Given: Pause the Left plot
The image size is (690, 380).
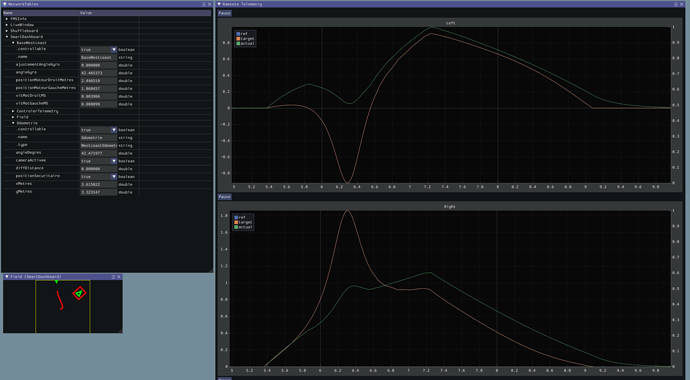Looking at the screenshot, I should coord(224,13).
